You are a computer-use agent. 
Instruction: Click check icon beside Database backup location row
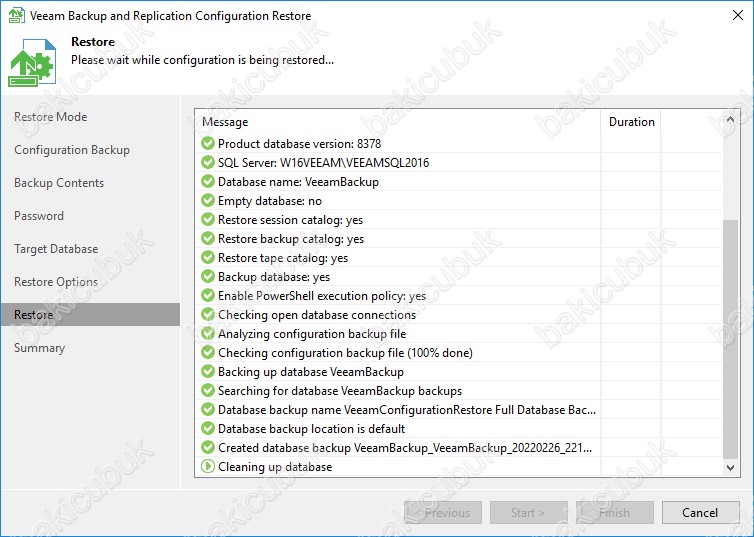coord(208,428)
